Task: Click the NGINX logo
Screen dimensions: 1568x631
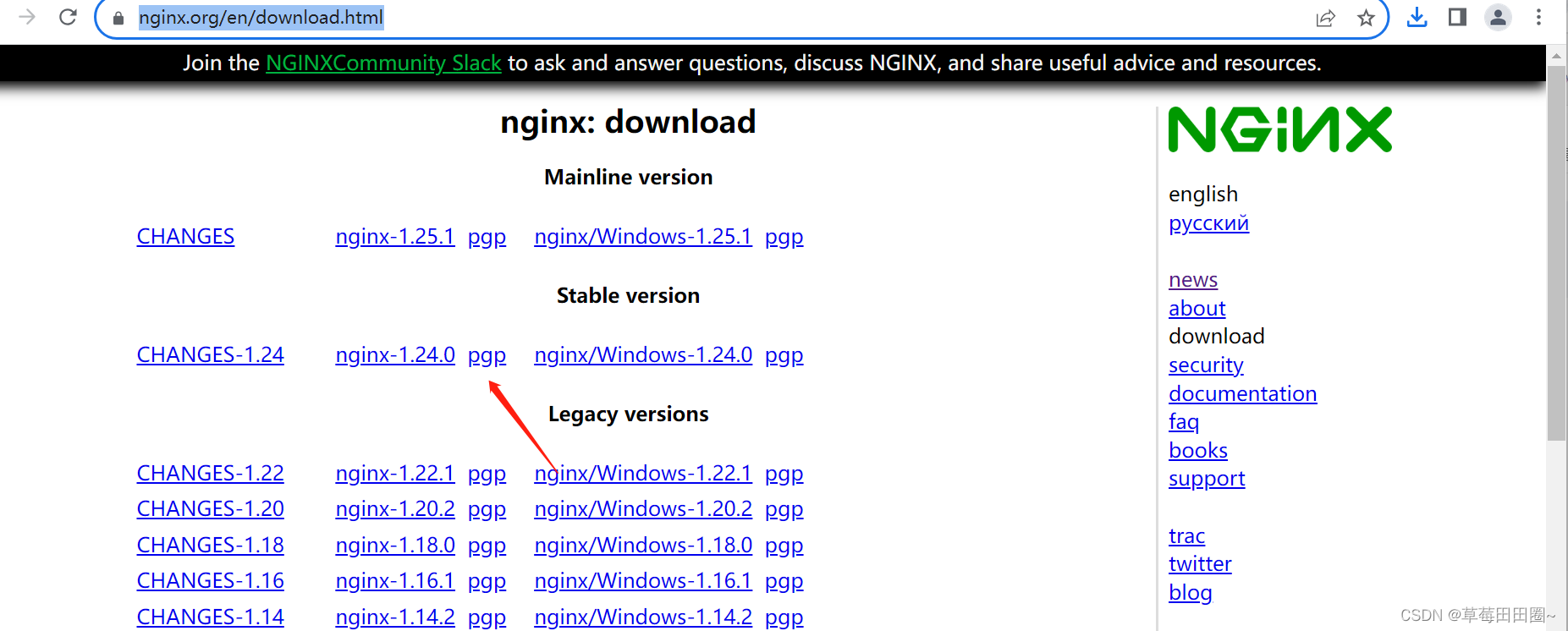Action: (x=1279, y=129)
